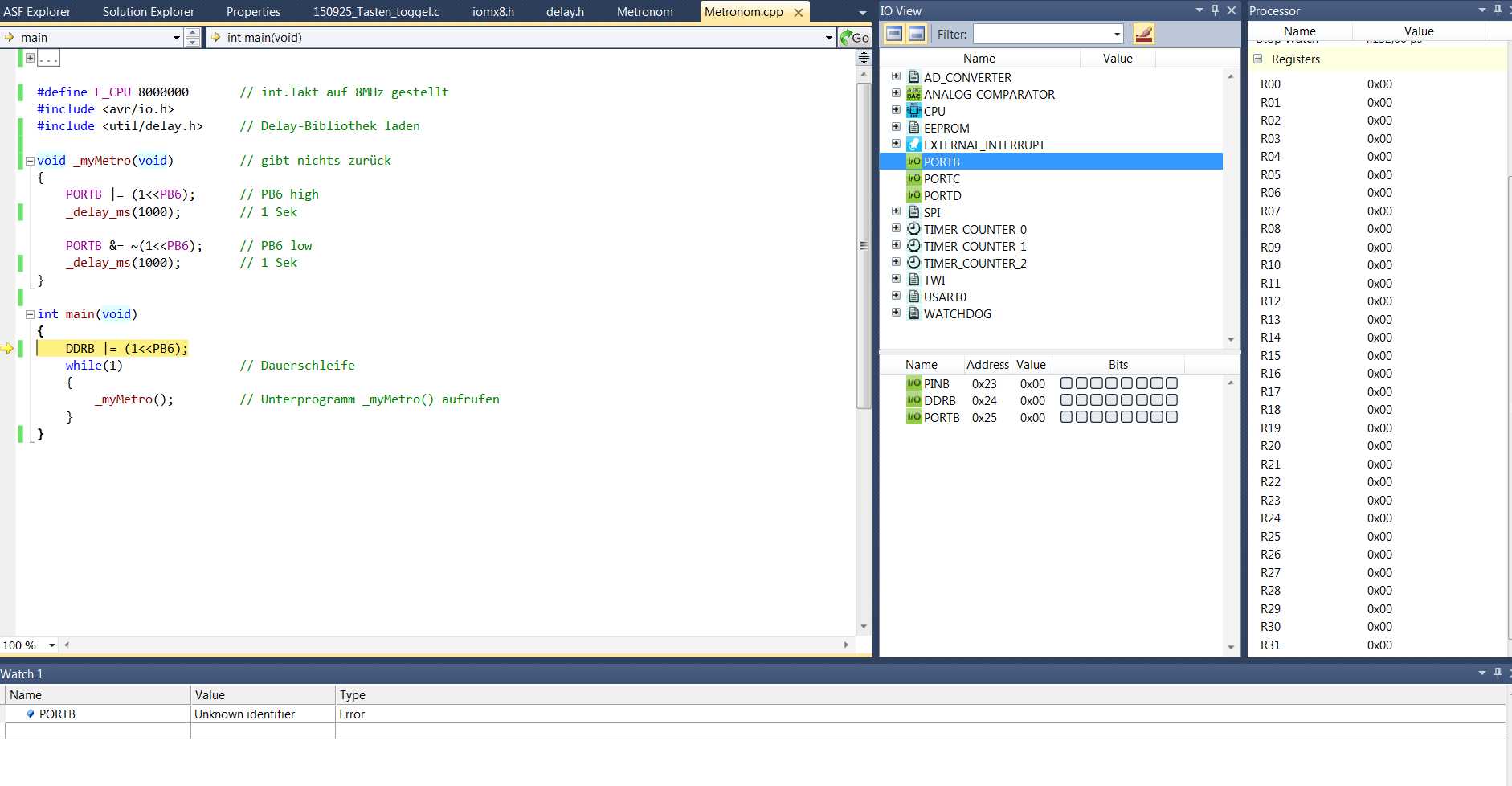Screen dimensions: 1512x786
Task: Collapse the _myMetro function code block
Action: coord(30,160)
